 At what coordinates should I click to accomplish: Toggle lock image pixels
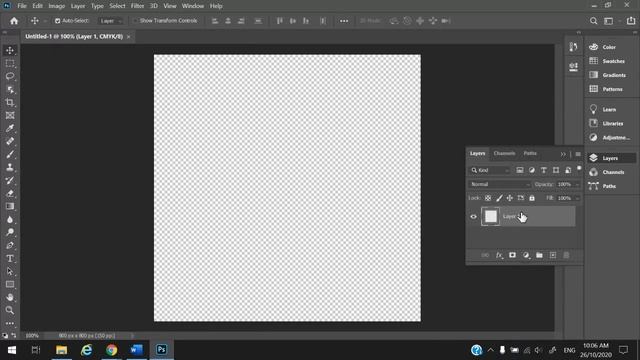pyautogui.click(x=499, y=198)
